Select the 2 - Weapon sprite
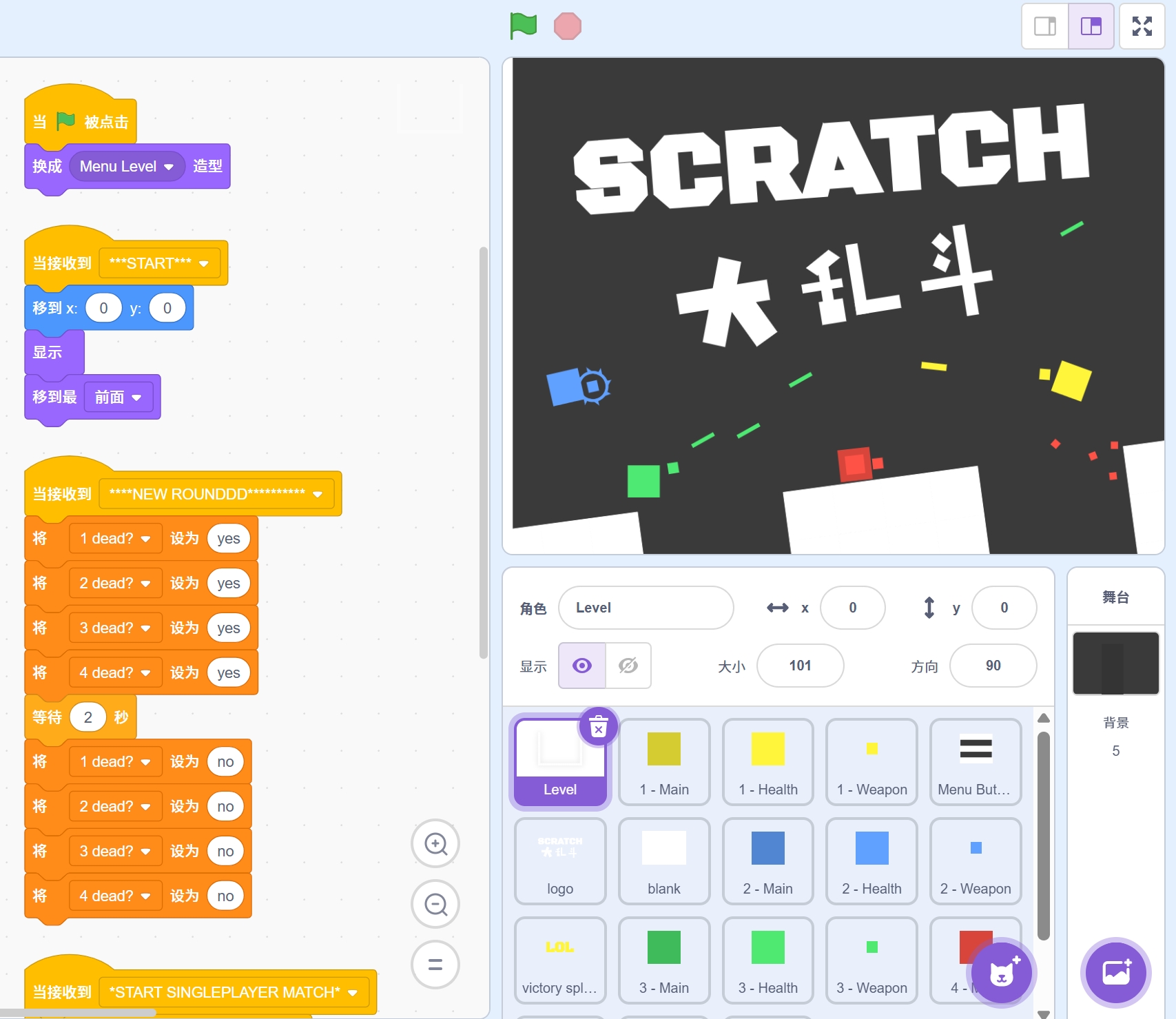 click(975, 861)
